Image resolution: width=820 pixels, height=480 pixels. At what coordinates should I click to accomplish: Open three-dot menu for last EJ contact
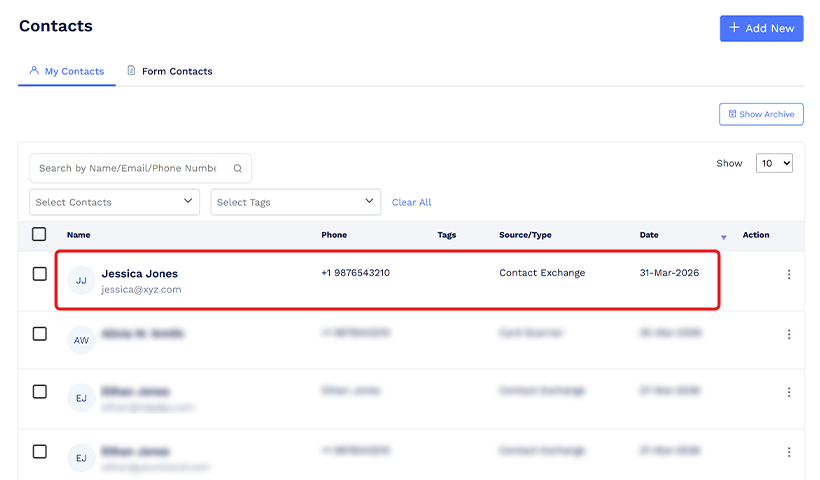(789, 452)
